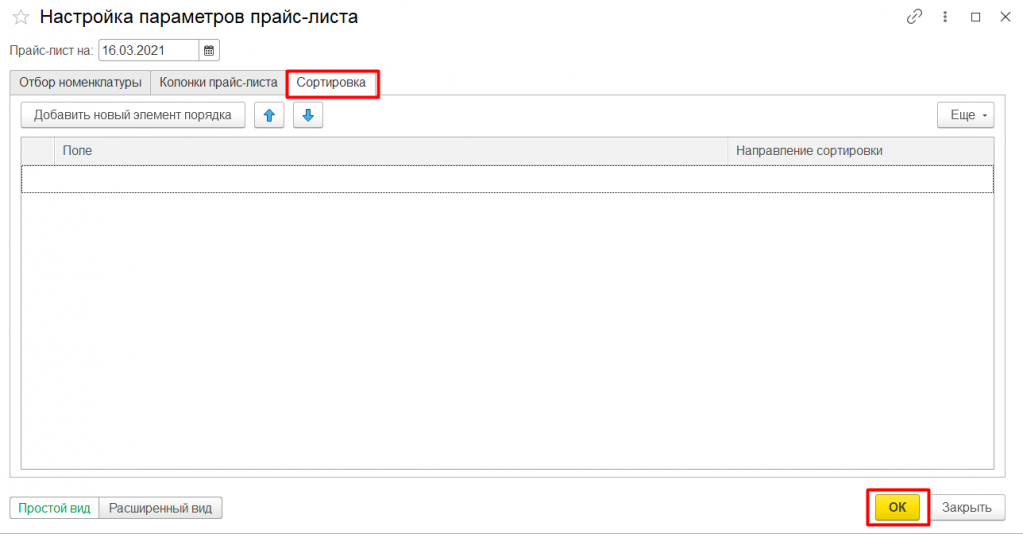This screenshot has height=534, width=1023.
Task: Switch to Простой вид mode
Action: pyautogui.click(x=55, y=508)
